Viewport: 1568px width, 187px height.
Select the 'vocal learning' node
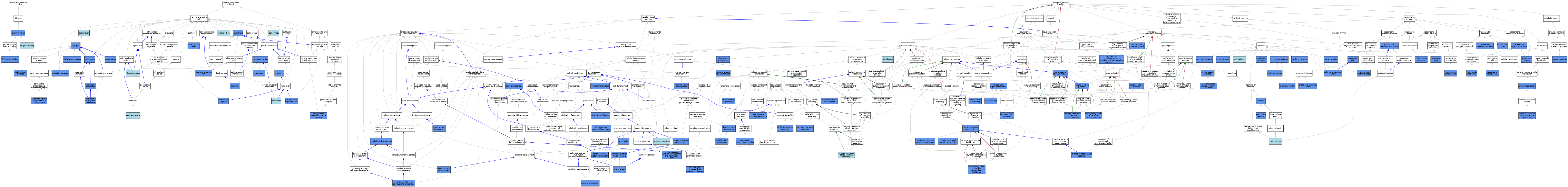coord(1275,141)
